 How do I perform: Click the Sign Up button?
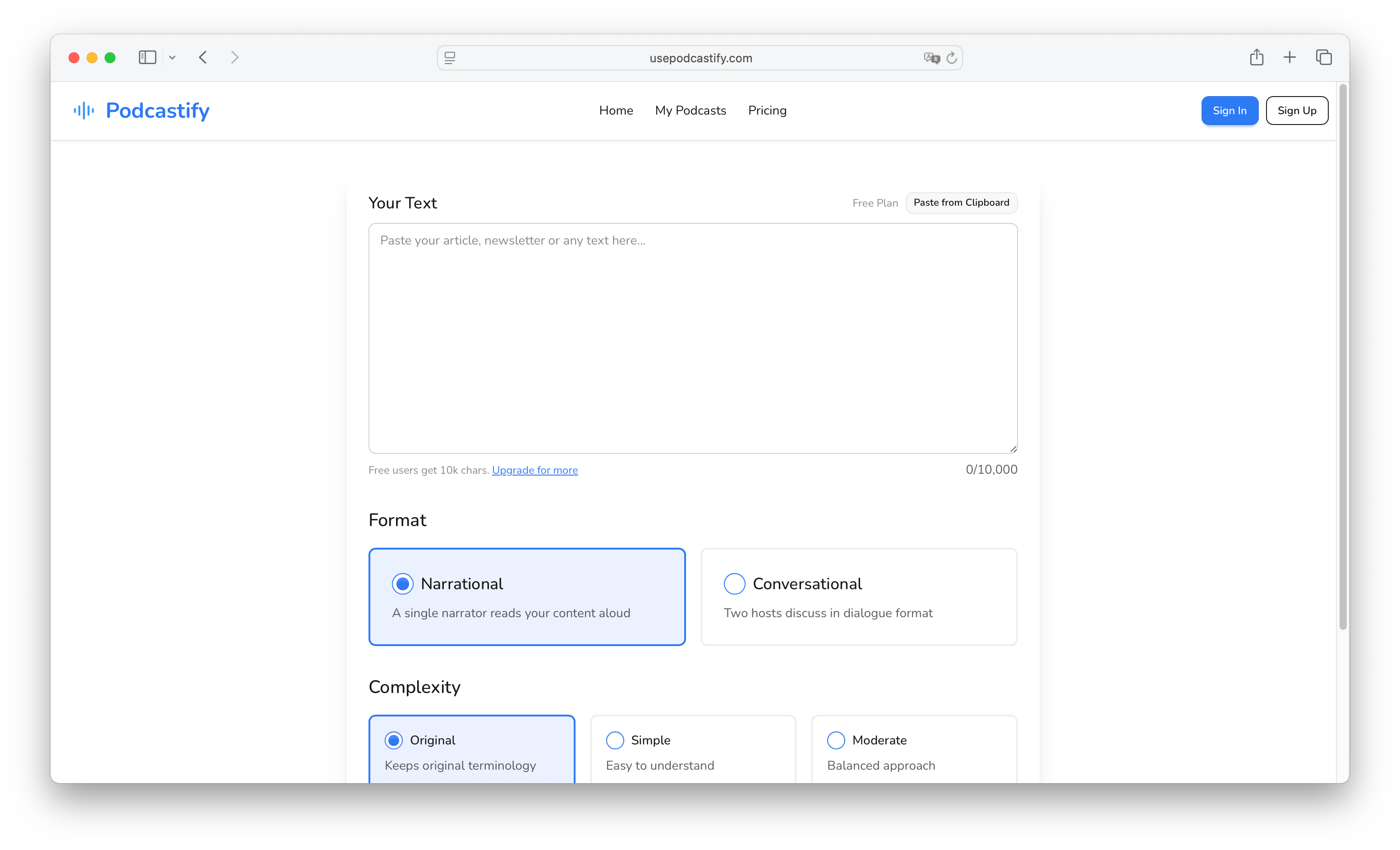click(1297, 110)
